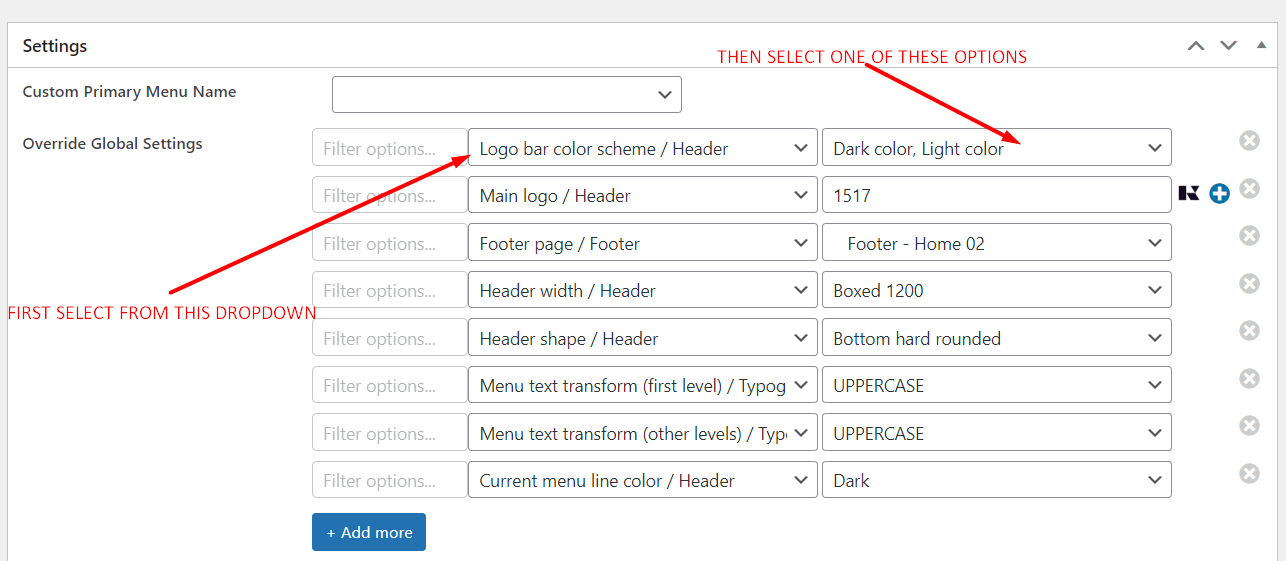Open Custom Primary Menu Name dropdown
The width and height of the screenshot is (1286, 561).
[x=507, y=94]
